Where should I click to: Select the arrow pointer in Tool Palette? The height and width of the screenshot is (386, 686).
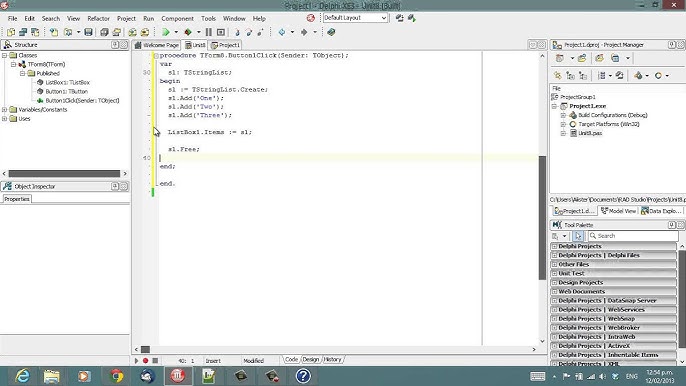pyautogui.click(x=578, y=236)
